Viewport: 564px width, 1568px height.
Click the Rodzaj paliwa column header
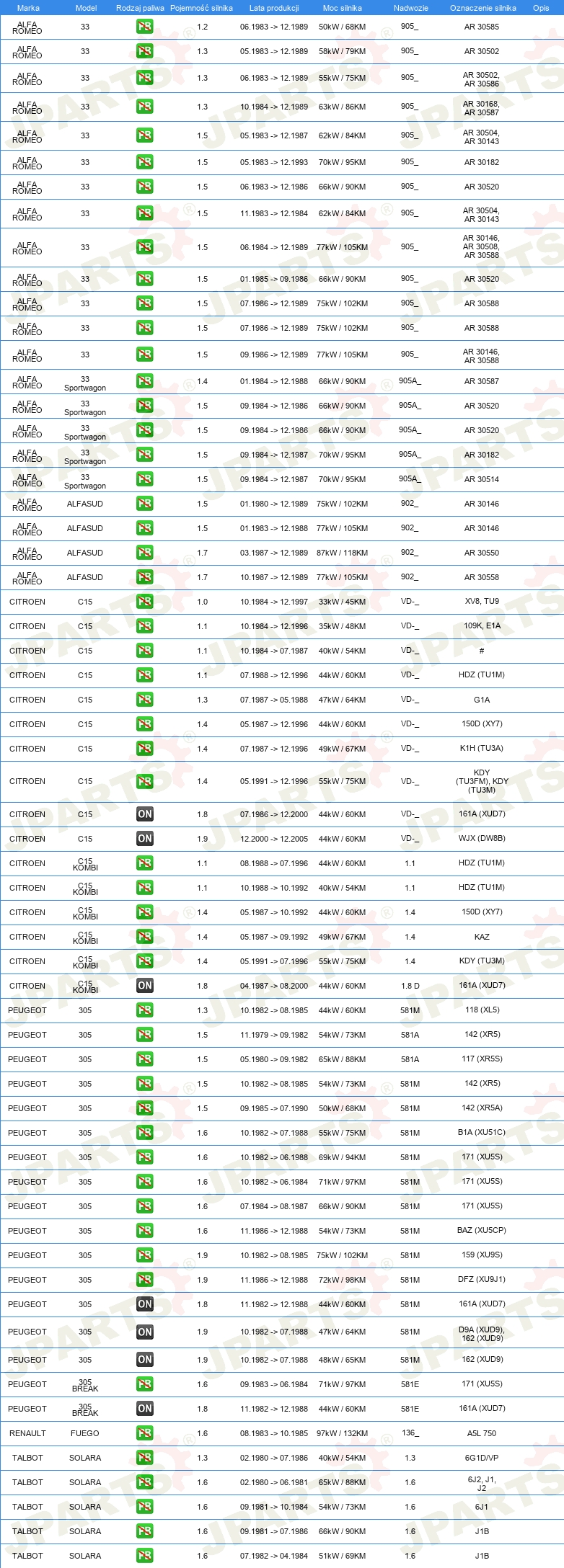(140, 8)
